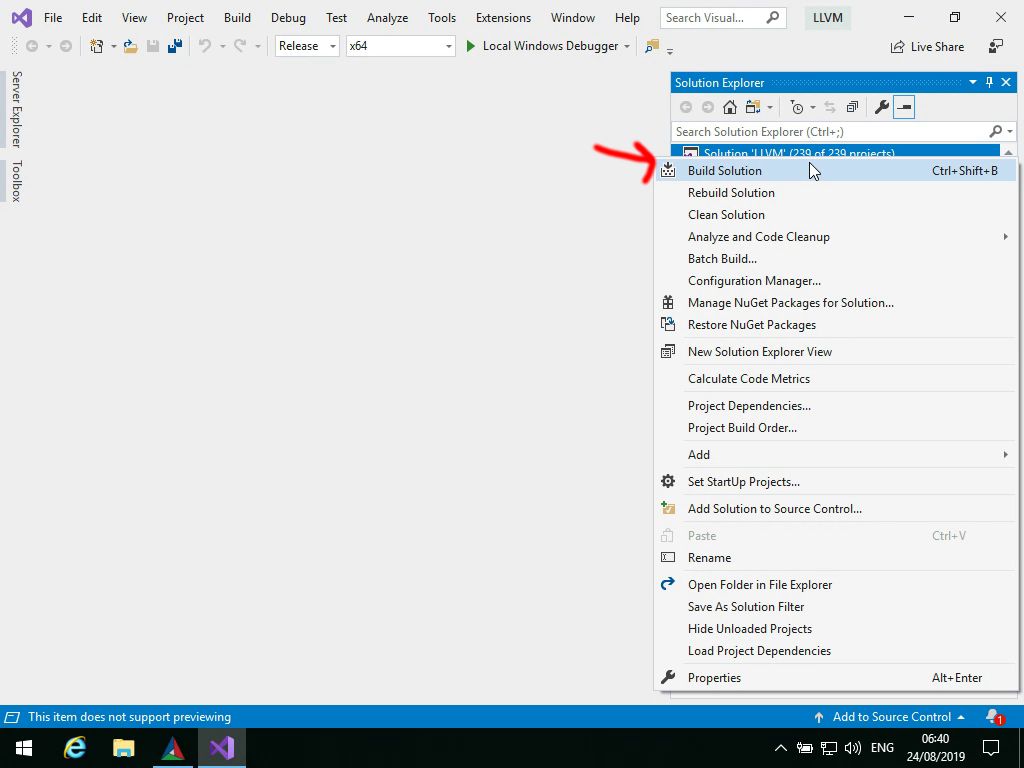
Task: Click Sync with Active Document icon
Action: pyautogui.click(x=832, y=107)
